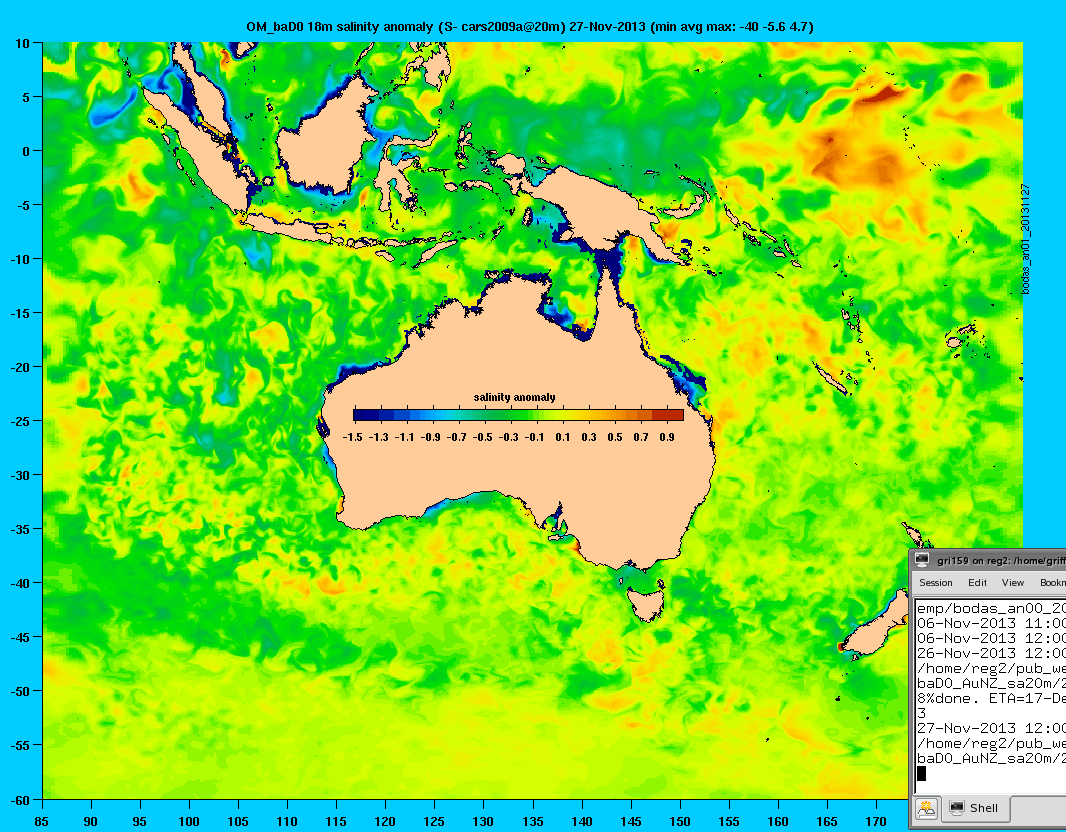This screenshot has width=1066, height=832.
Task: Click the terminal icon in Konsole title bar
Action: (x=922, y=560)
